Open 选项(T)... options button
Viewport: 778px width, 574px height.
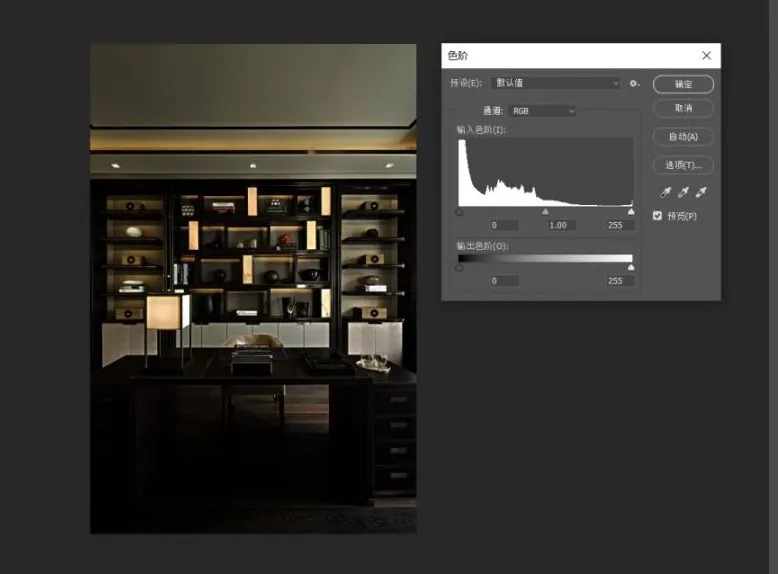683,165
